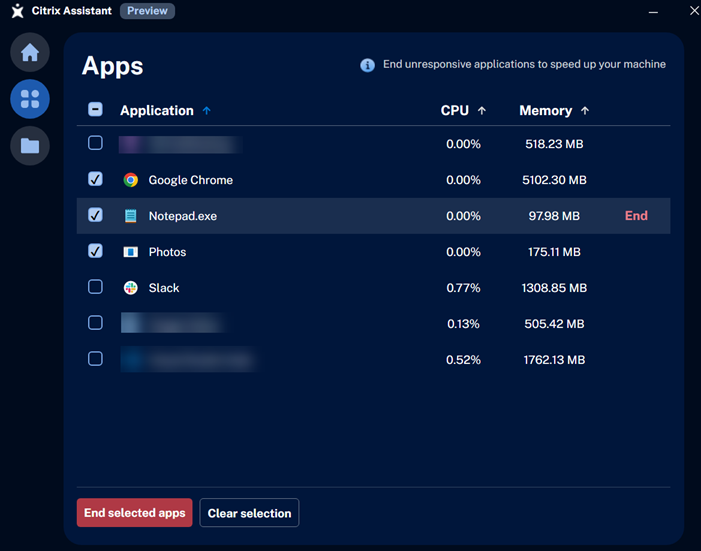Screen dimensions: 701x551
Task: Click the Preview badge in title bar
Action: [147, 12]
